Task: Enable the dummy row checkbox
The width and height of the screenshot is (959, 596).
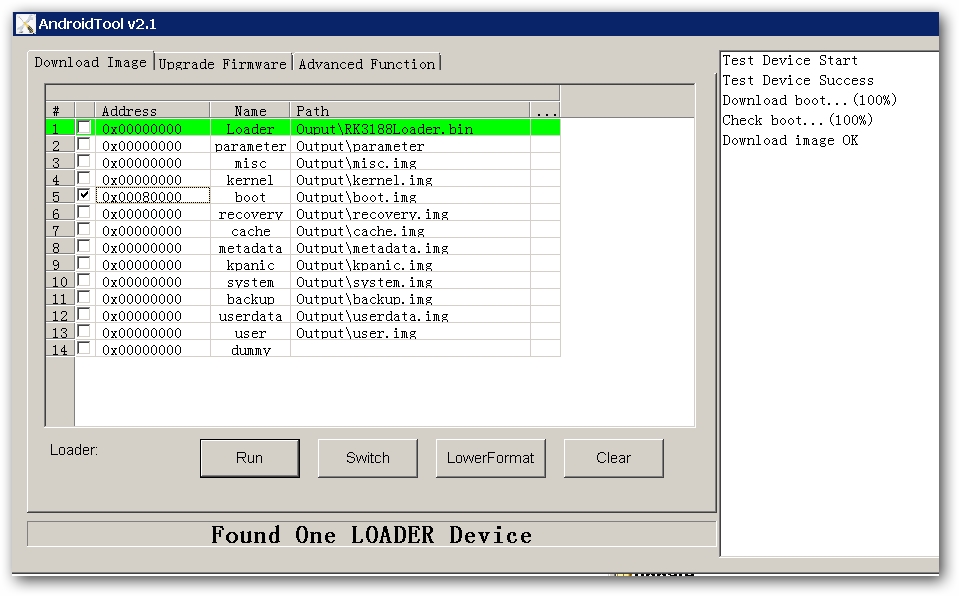Action: click(84, 348)
